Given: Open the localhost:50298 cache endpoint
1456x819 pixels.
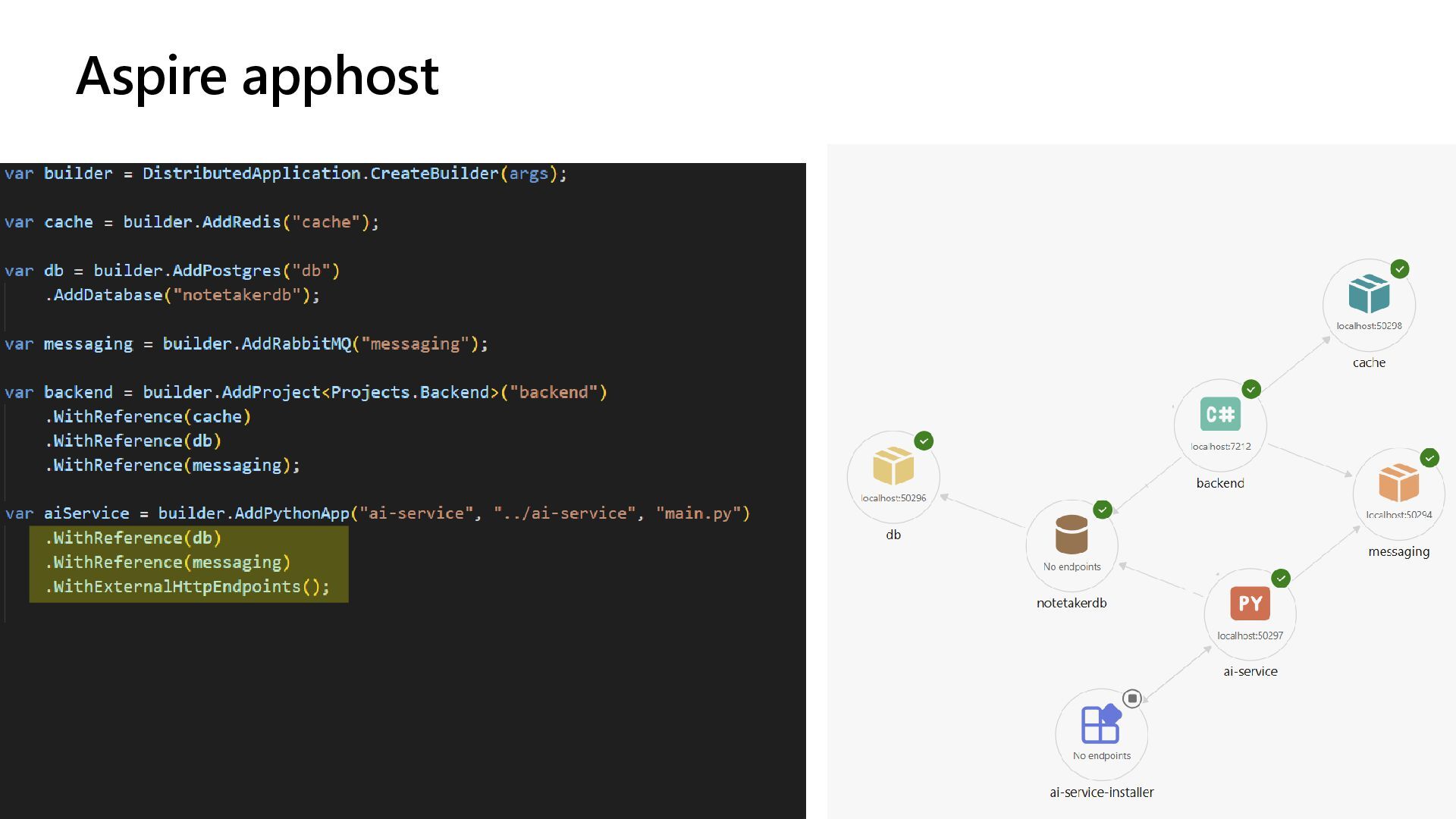Looking at the screenshot, I should (x=1369, y=326).
